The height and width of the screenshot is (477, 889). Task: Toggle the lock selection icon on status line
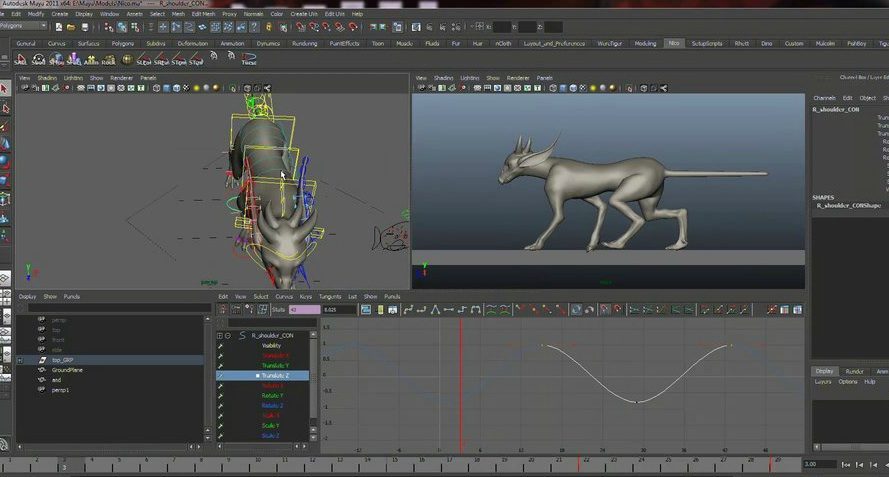269,27
